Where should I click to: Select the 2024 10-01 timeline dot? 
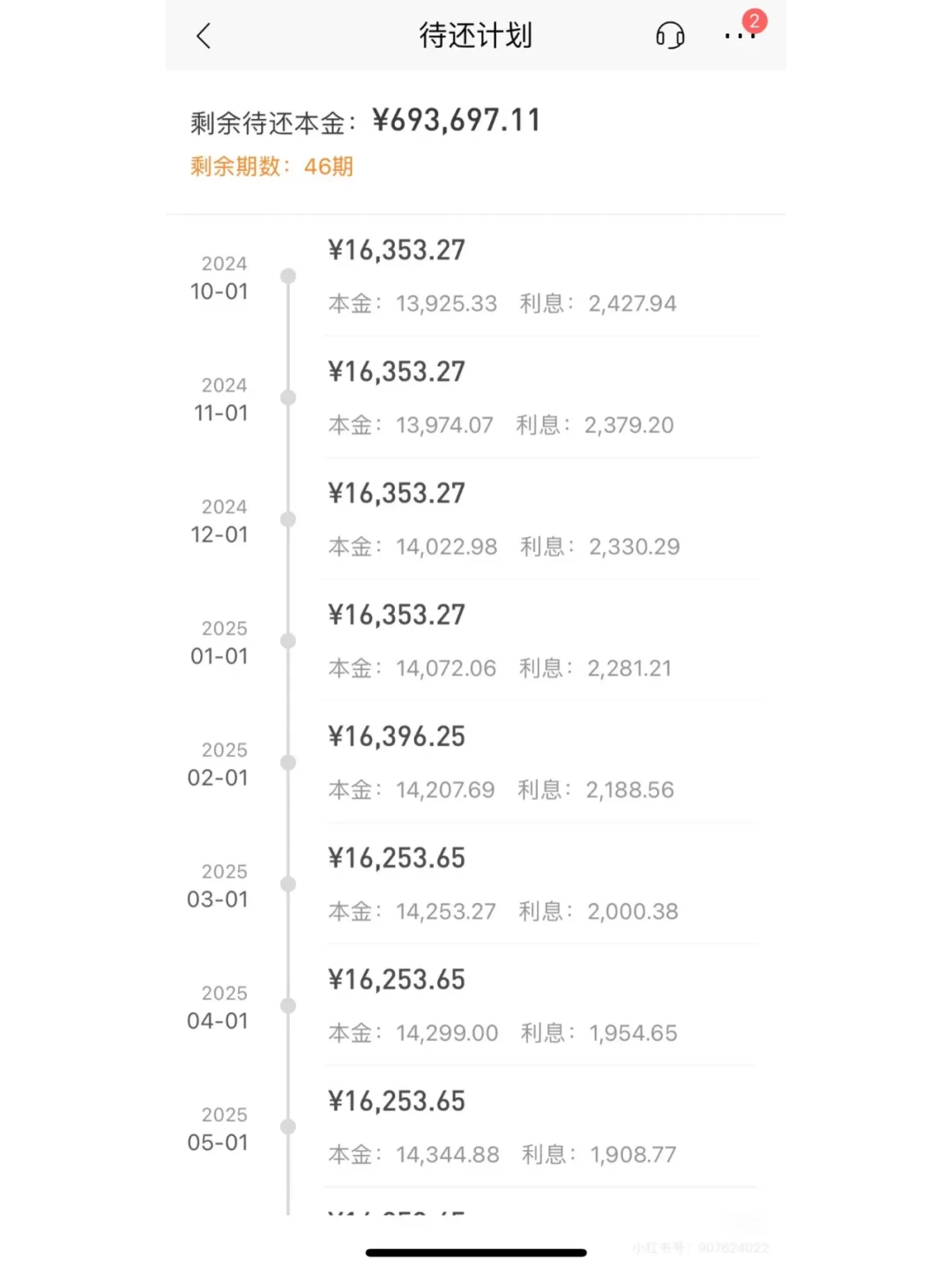point(288,276)
